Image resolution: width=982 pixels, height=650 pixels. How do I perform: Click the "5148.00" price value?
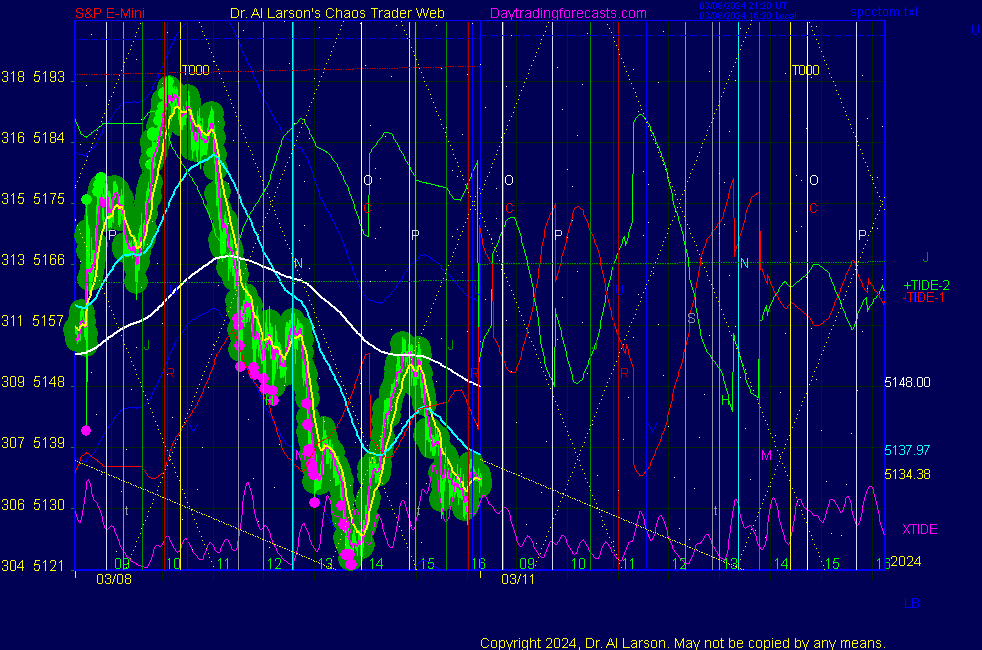point(907,382)
